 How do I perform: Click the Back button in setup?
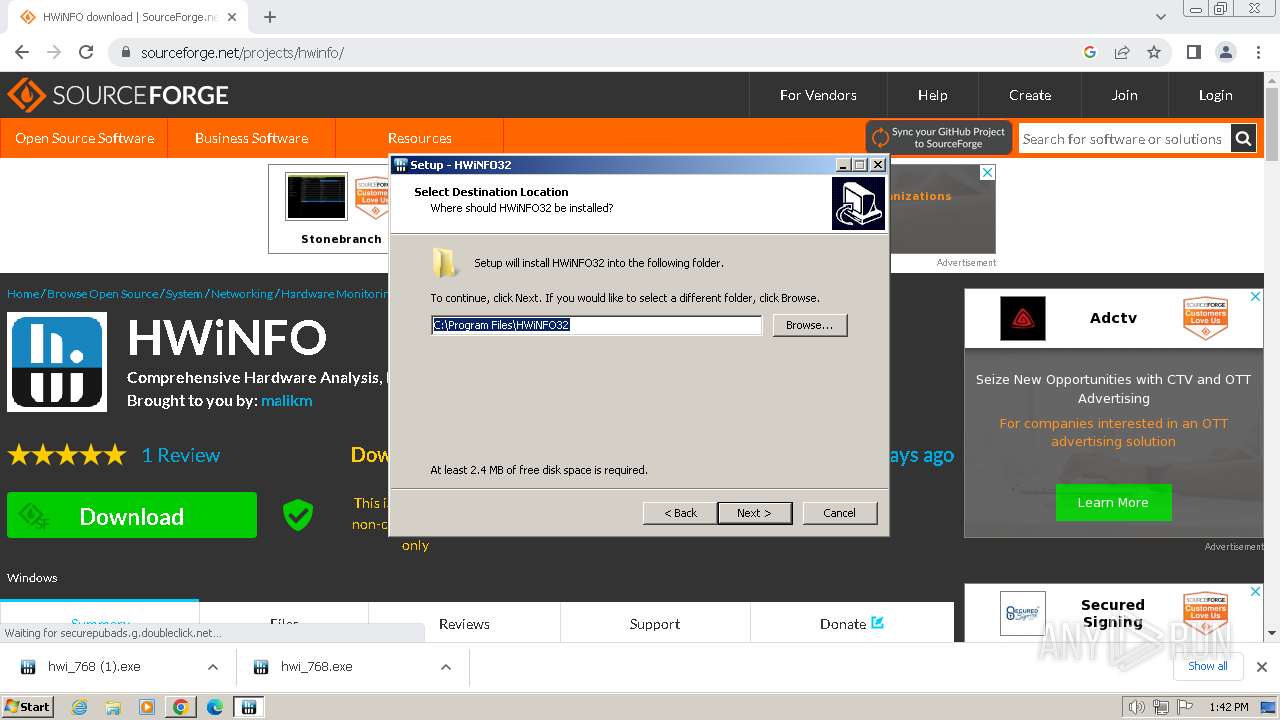coord(680,513)
